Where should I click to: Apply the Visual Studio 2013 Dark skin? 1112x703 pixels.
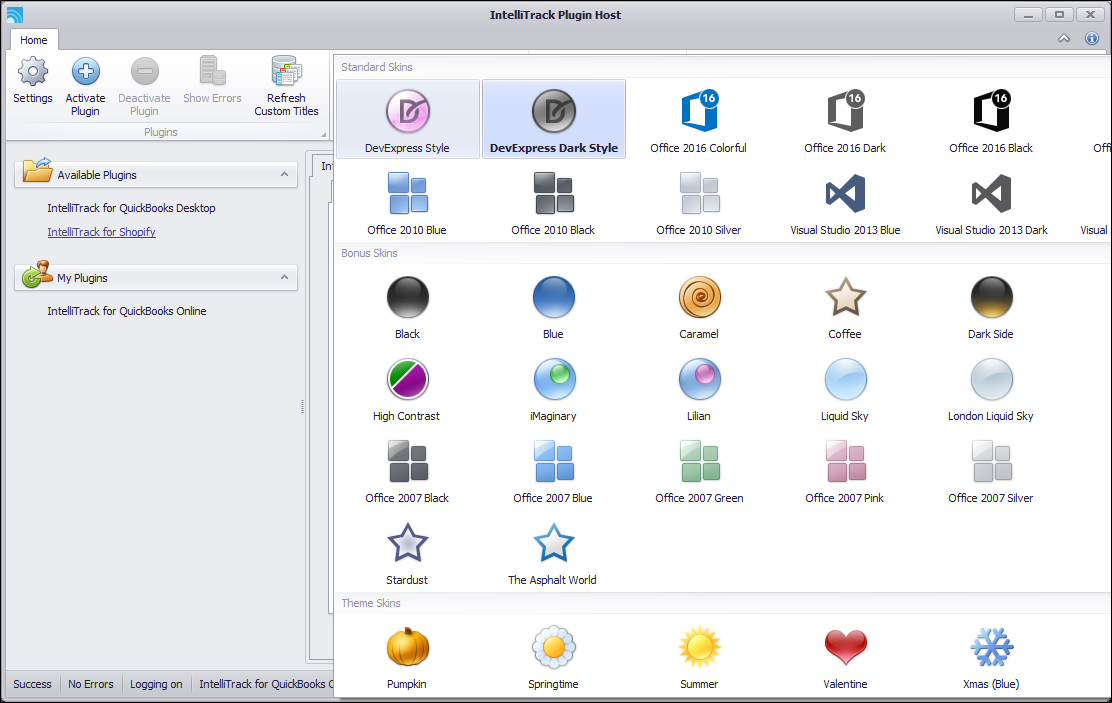991,202
